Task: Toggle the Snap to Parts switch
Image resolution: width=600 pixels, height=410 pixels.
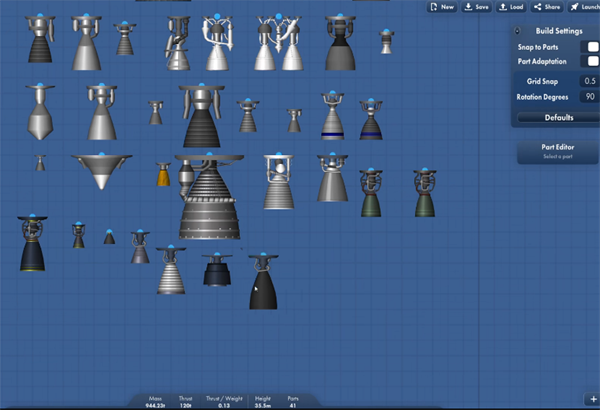Action: click(593, 47)
